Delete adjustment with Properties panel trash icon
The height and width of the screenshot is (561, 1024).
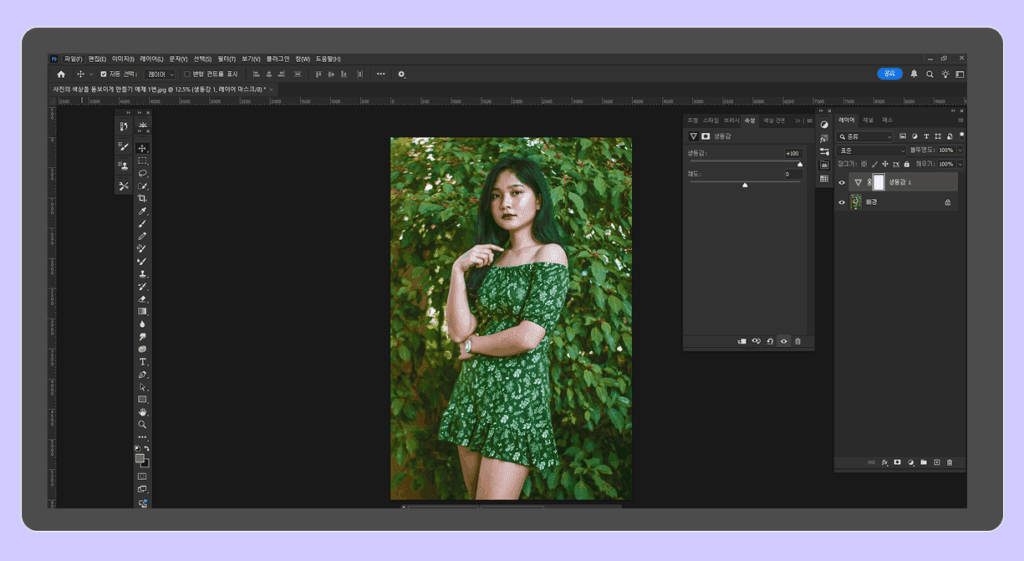click(797, 341)
